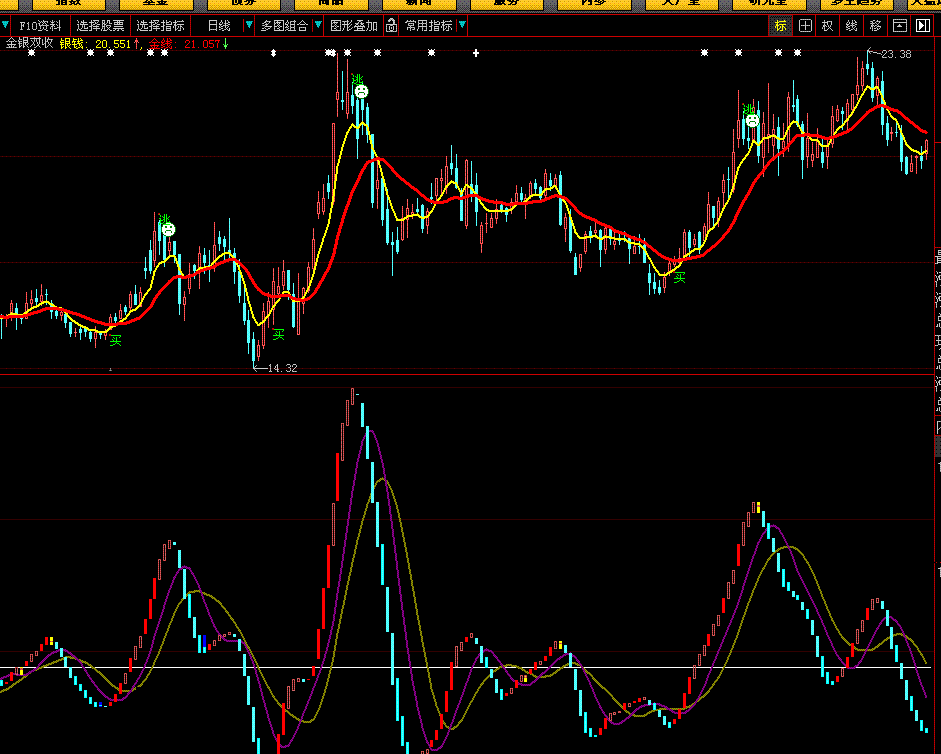Image resolution: width=941 pixels, height=754 pixels.
Task: Click the 23.38 high price label
Action: [x=896, y=55]
